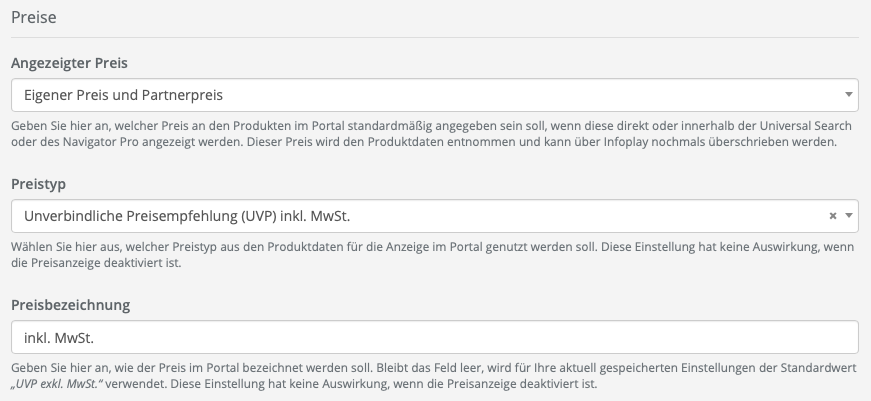871x401 pixels.
Task: Click the help text below Preistyp dropdown
Action: (x=430, y=254)
